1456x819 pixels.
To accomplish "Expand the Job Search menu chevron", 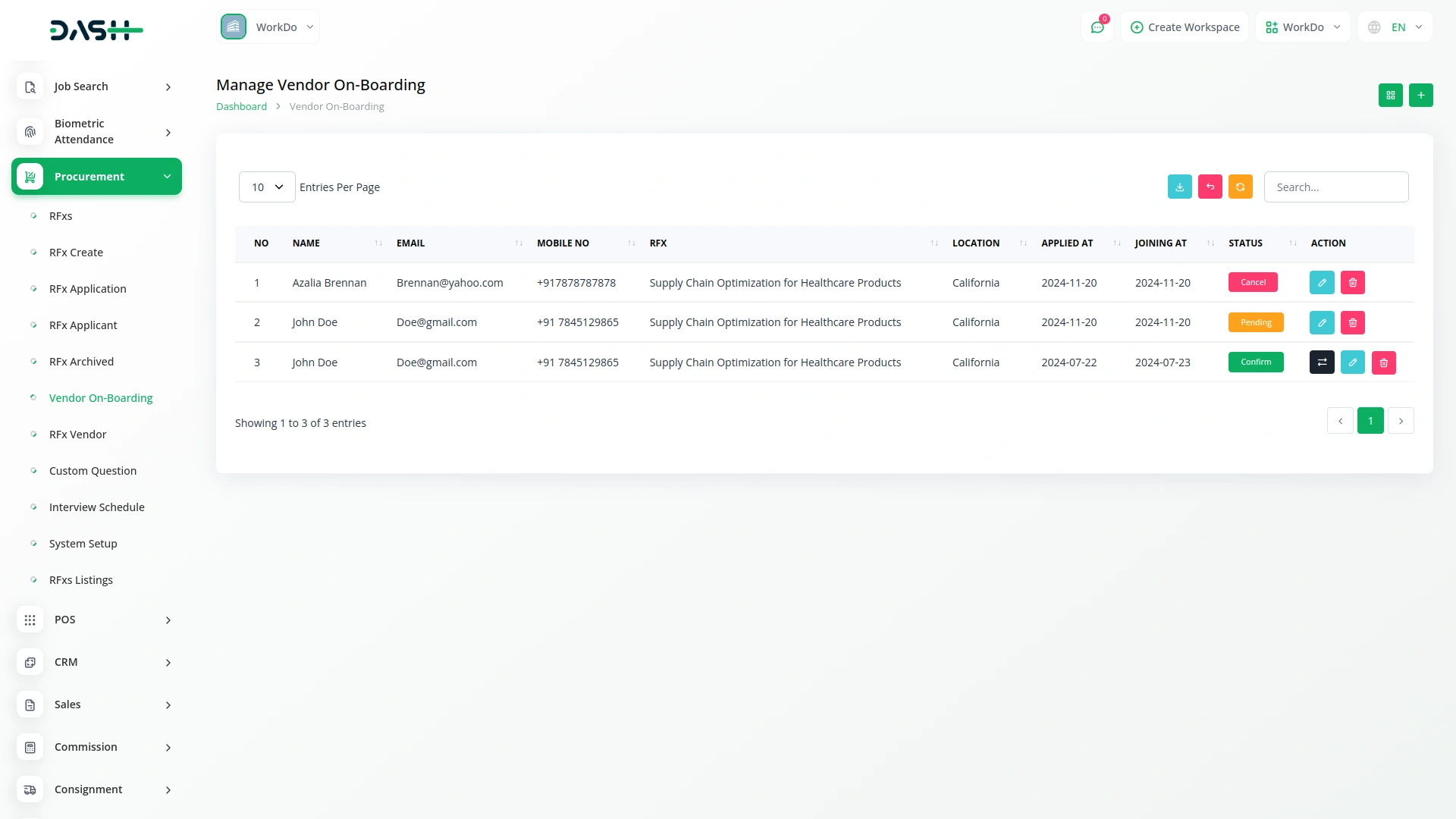I will tap(168, 87).
